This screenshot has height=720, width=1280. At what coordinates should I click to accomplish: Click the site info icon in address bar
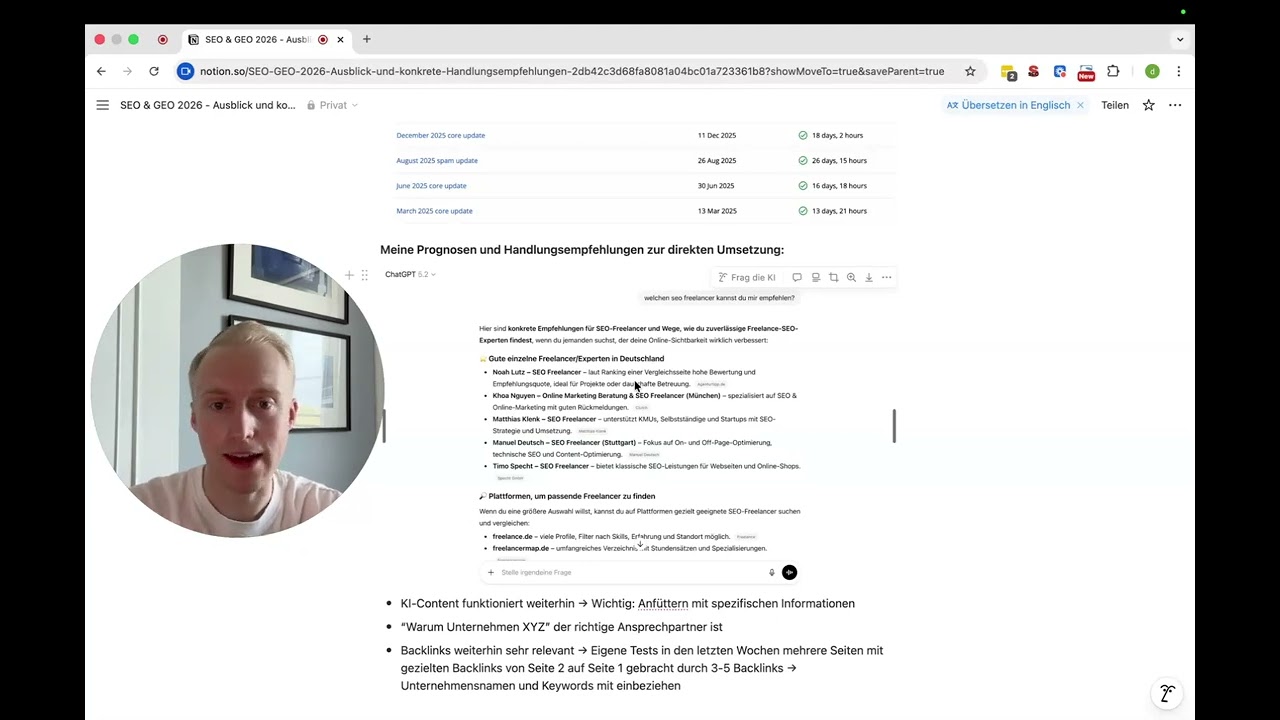(x=185, y=71)
